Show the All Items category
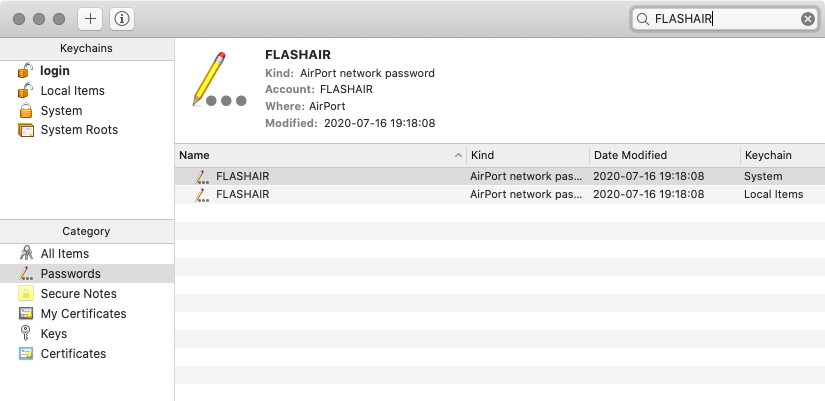 pyautogui.click(x=64, y=254)
